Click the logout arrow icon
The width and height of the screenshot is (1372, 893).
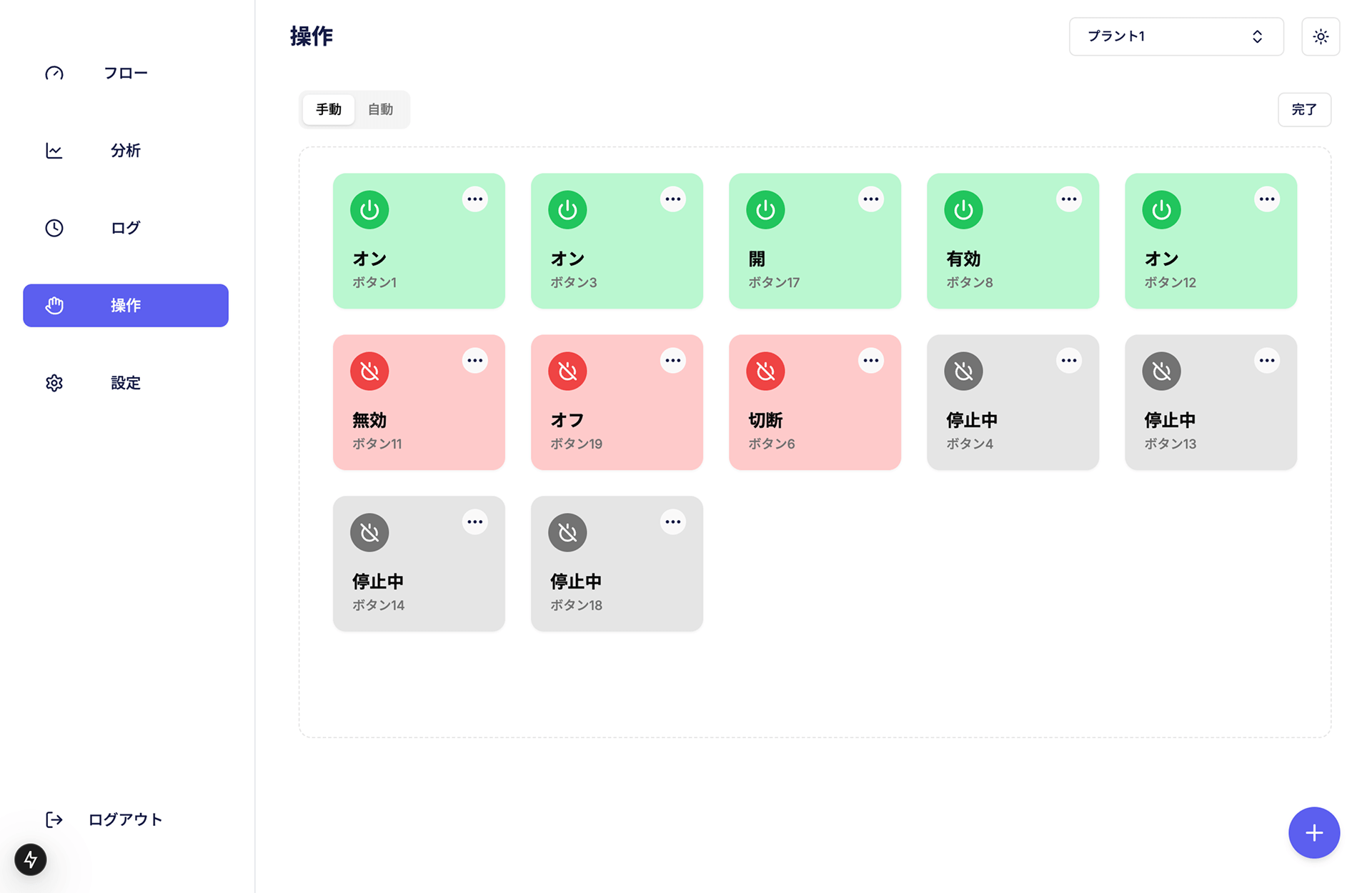(x=54, y=819)
